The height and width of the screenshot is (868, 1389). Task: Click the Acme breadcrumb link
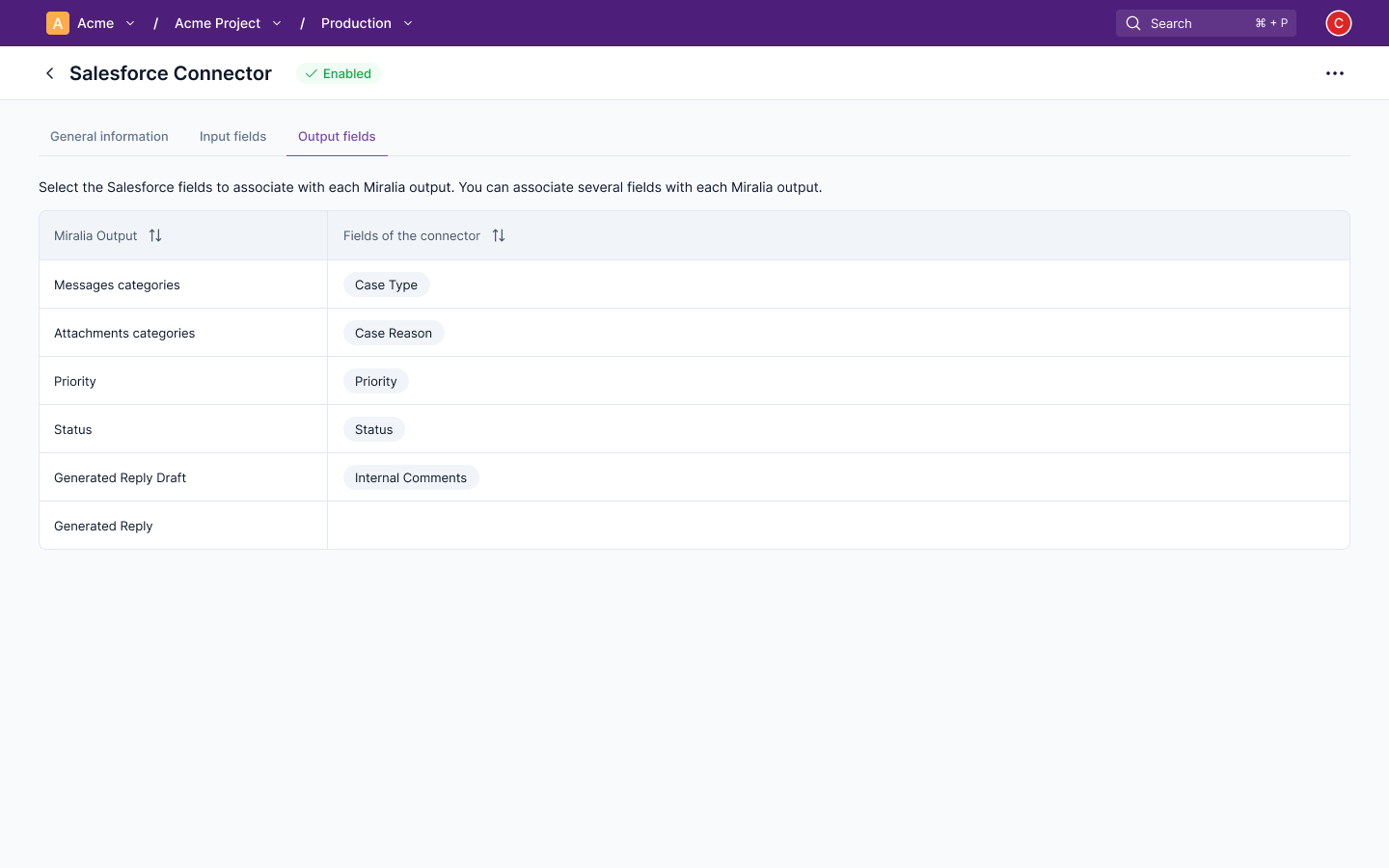[95, 23]
